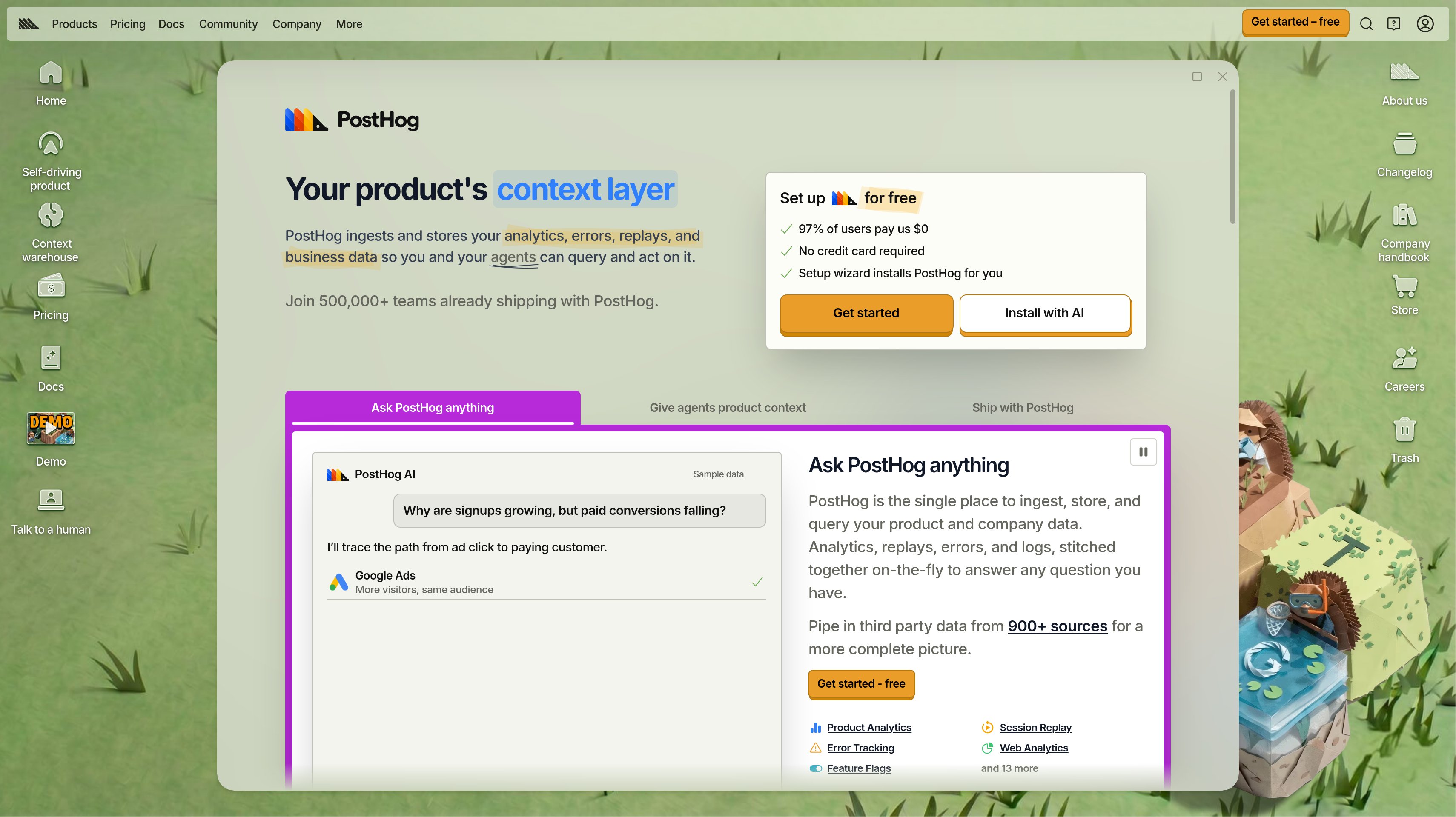Open the Product Analytics link

point(869,728)
